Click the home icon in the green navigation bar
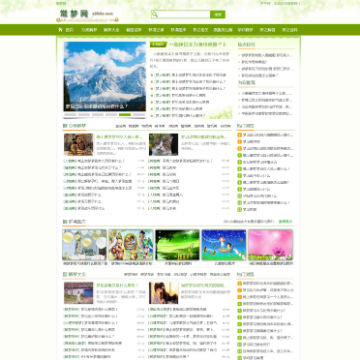This screenshot has height=360, width=360. [60, 30]
